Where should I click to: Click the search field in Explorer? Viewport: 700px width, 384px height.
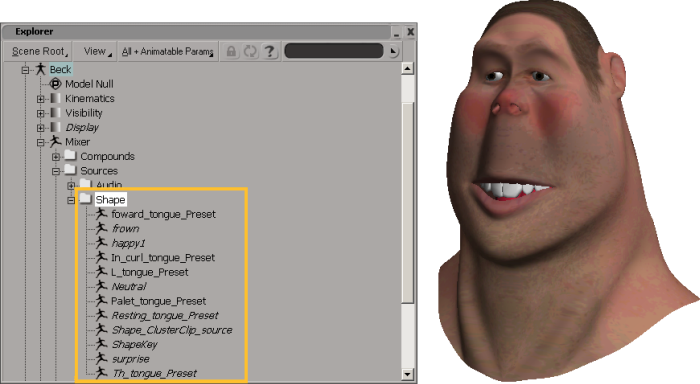334,51
